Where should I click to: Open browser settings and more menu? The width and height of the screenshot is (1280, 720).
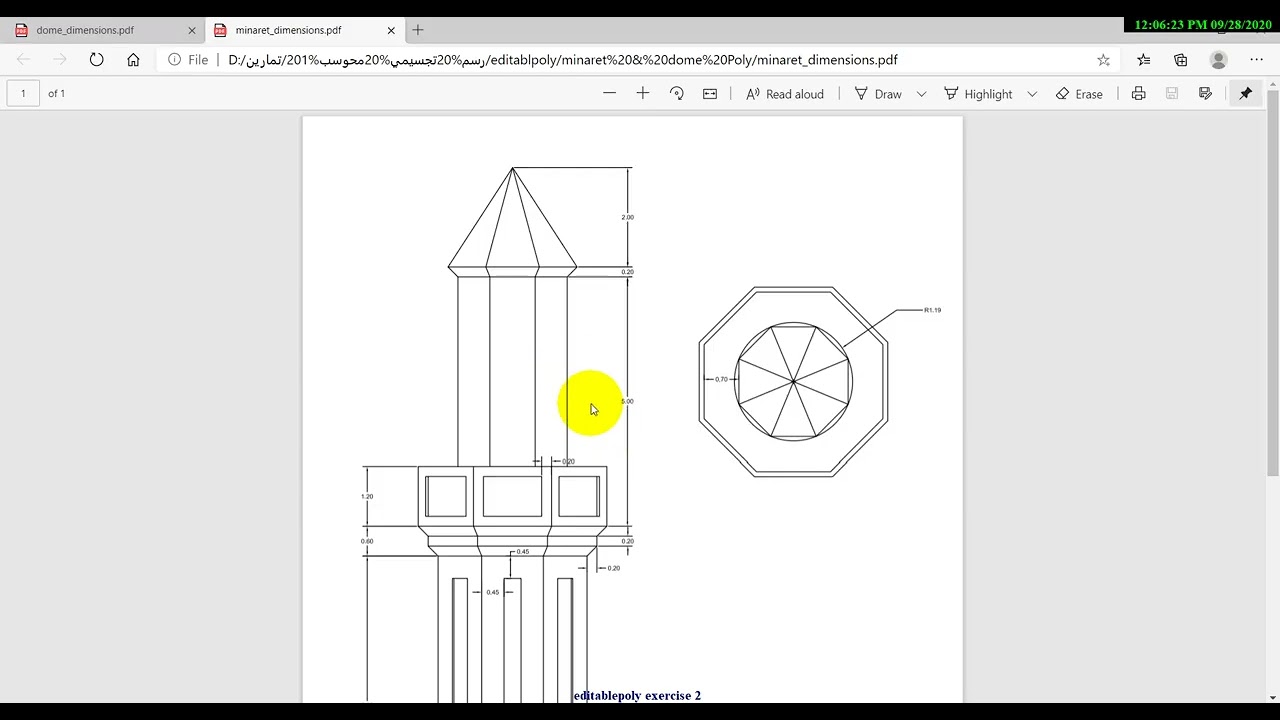pyautogui.click(x=1256, y=60)
